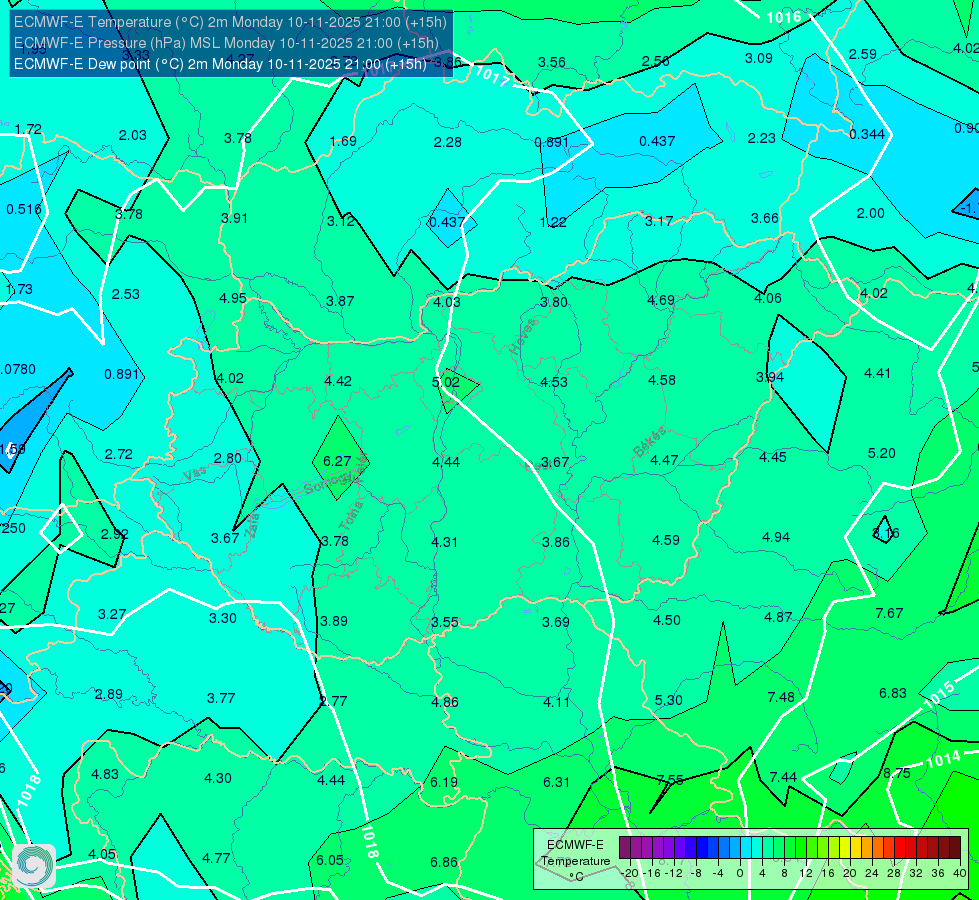
Task: Click the legend scale label 0
Action: pos(740,873)
